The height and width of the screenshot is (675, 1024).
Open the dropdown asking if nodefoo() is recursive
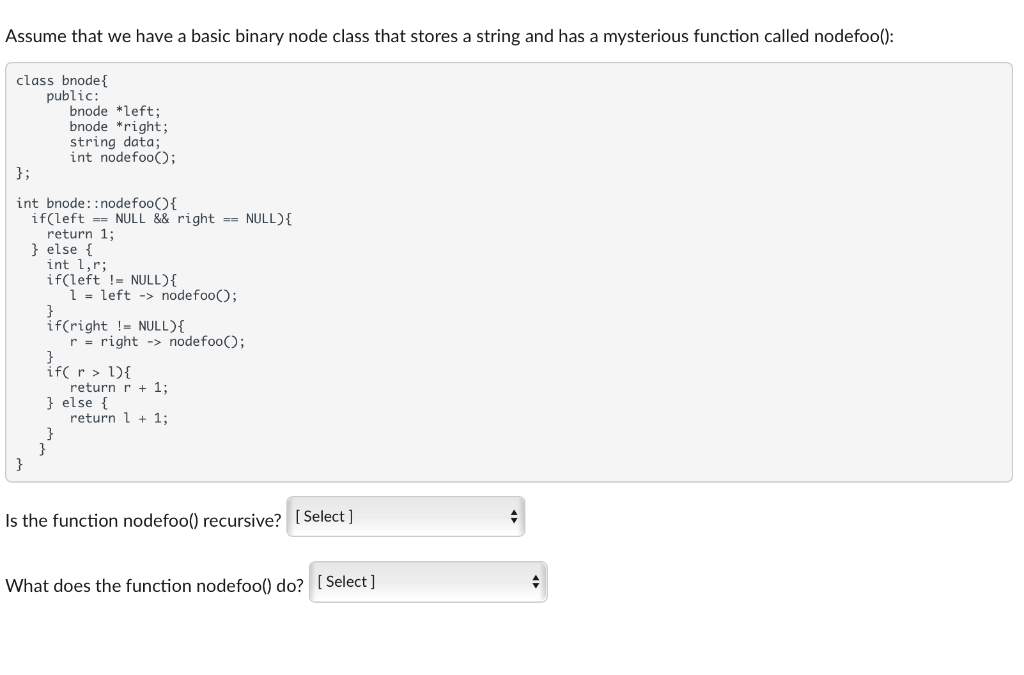coord(405,516)
